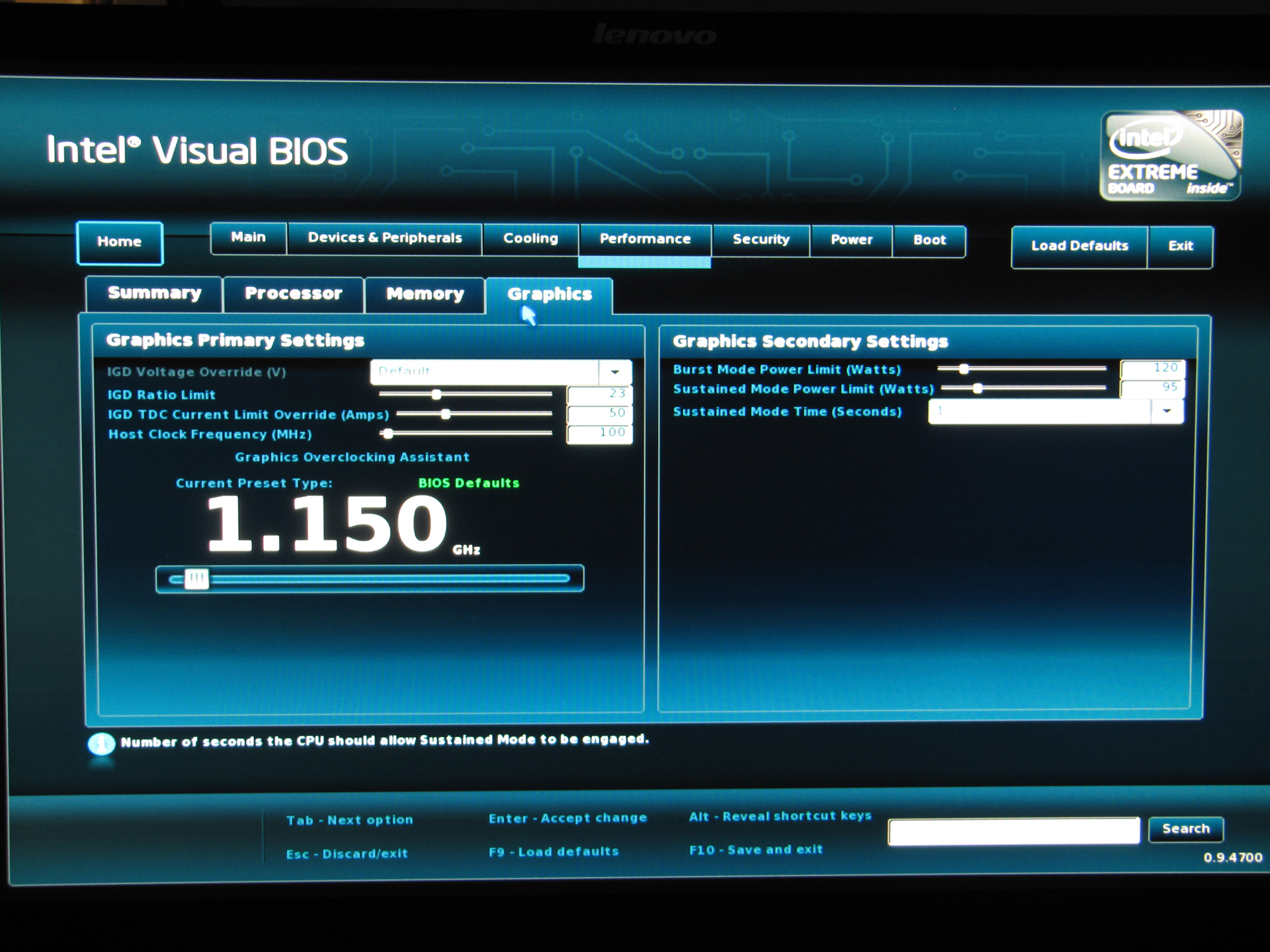Click the IGD Voltage Override Default field

(x=485, y=372)
